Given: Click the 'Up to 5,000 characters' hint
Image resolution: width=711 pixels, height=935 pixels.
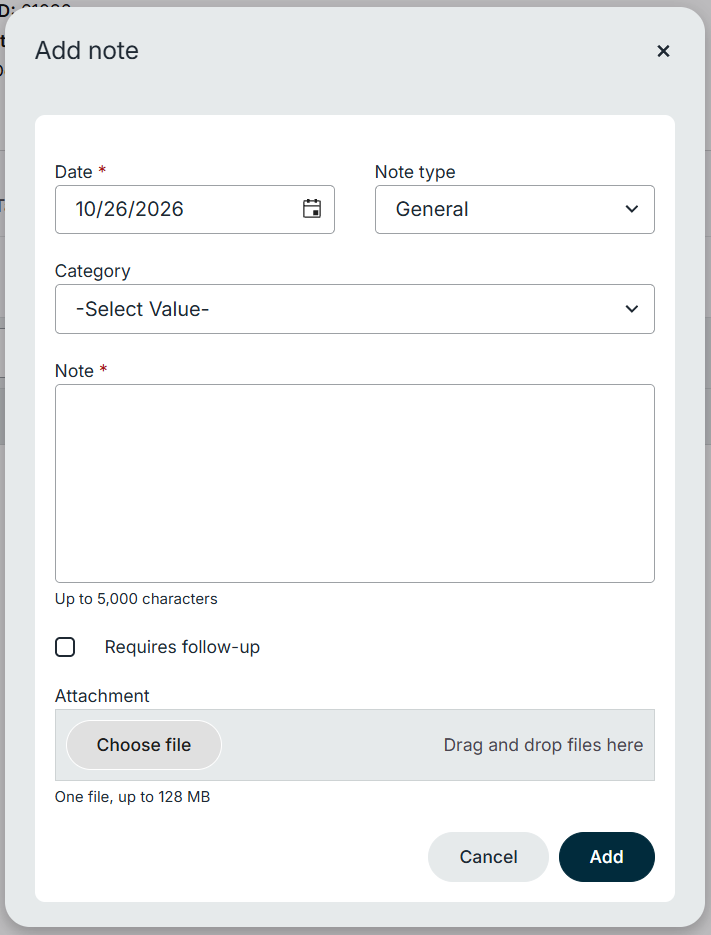Looking at the screenshot, I should [x=136, y=599].
